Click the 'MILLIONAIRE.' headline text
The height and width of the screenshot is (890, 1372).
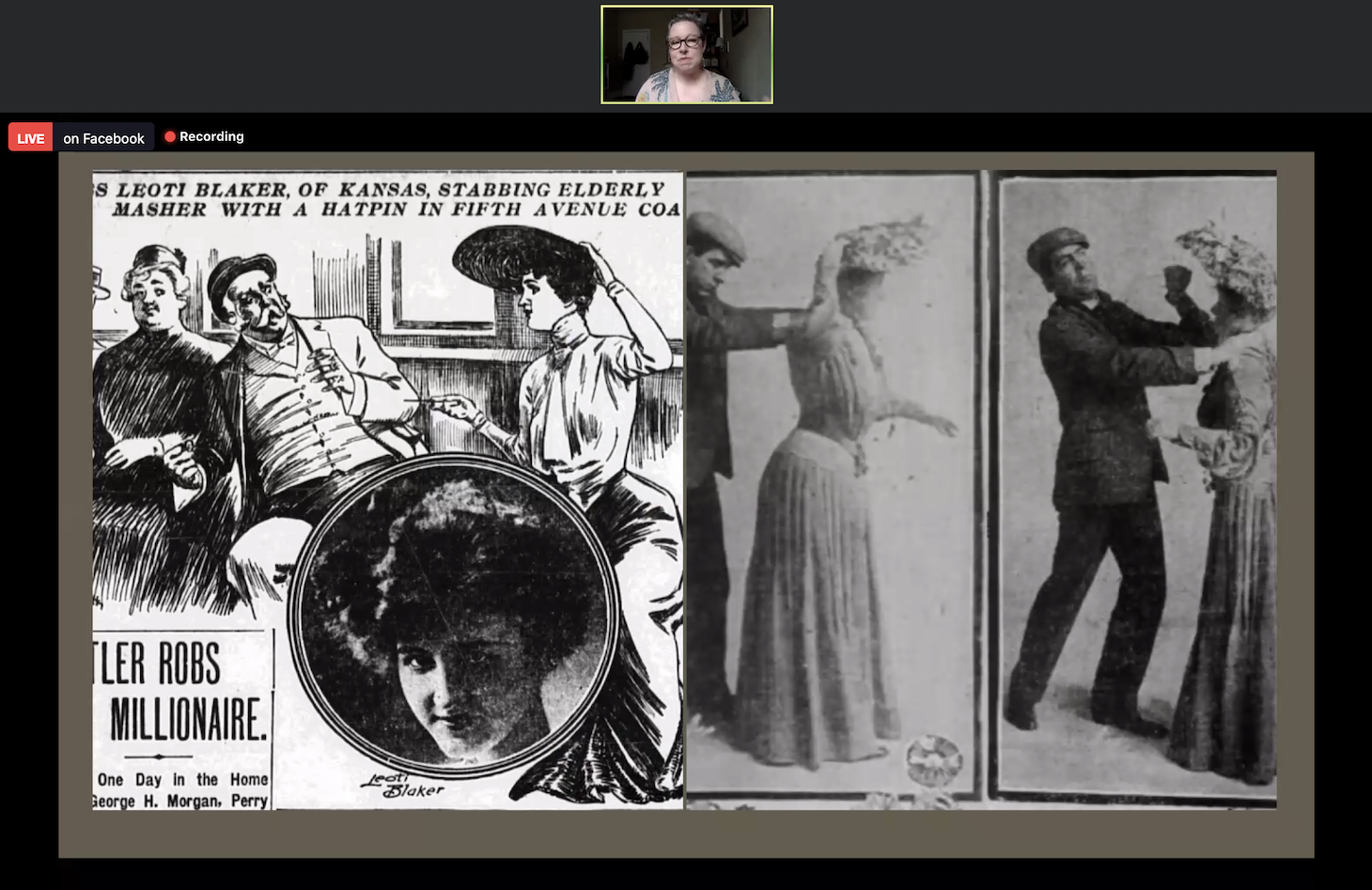point(188,720)
